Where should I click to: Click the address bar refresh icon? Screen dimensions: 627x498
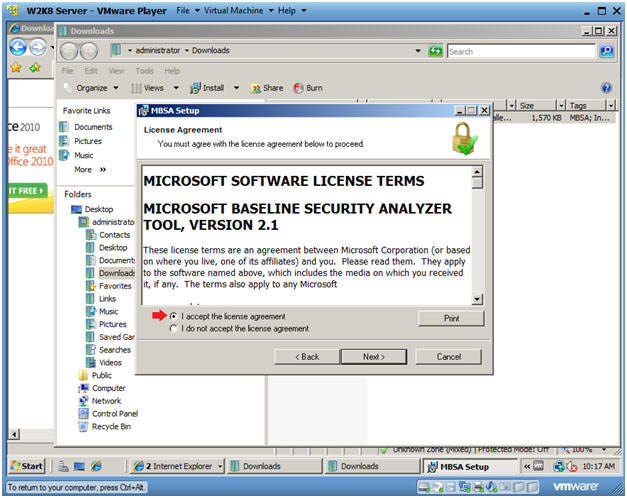[x=435, y=51]
